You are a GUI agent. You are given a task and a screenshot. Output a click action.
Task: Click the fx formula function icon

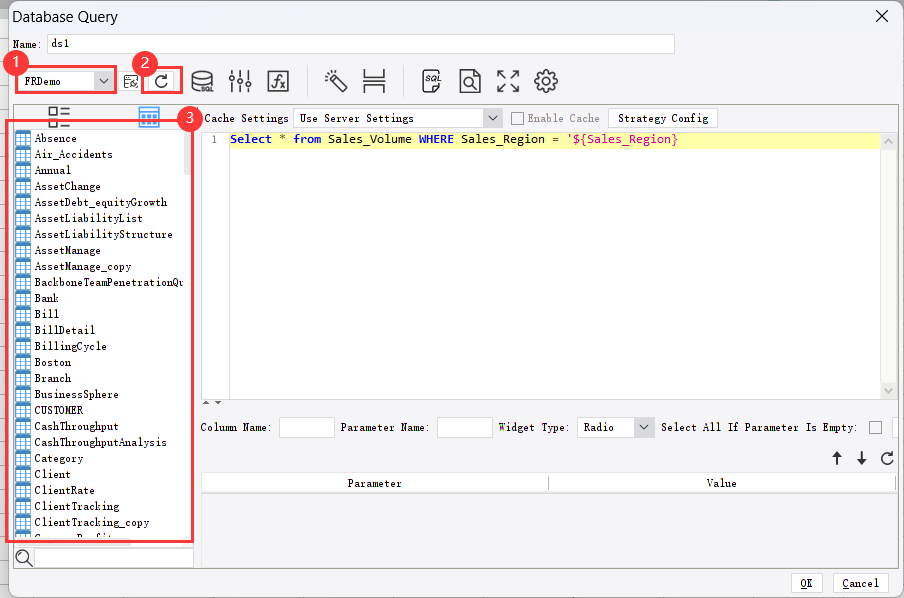point(278,81)
